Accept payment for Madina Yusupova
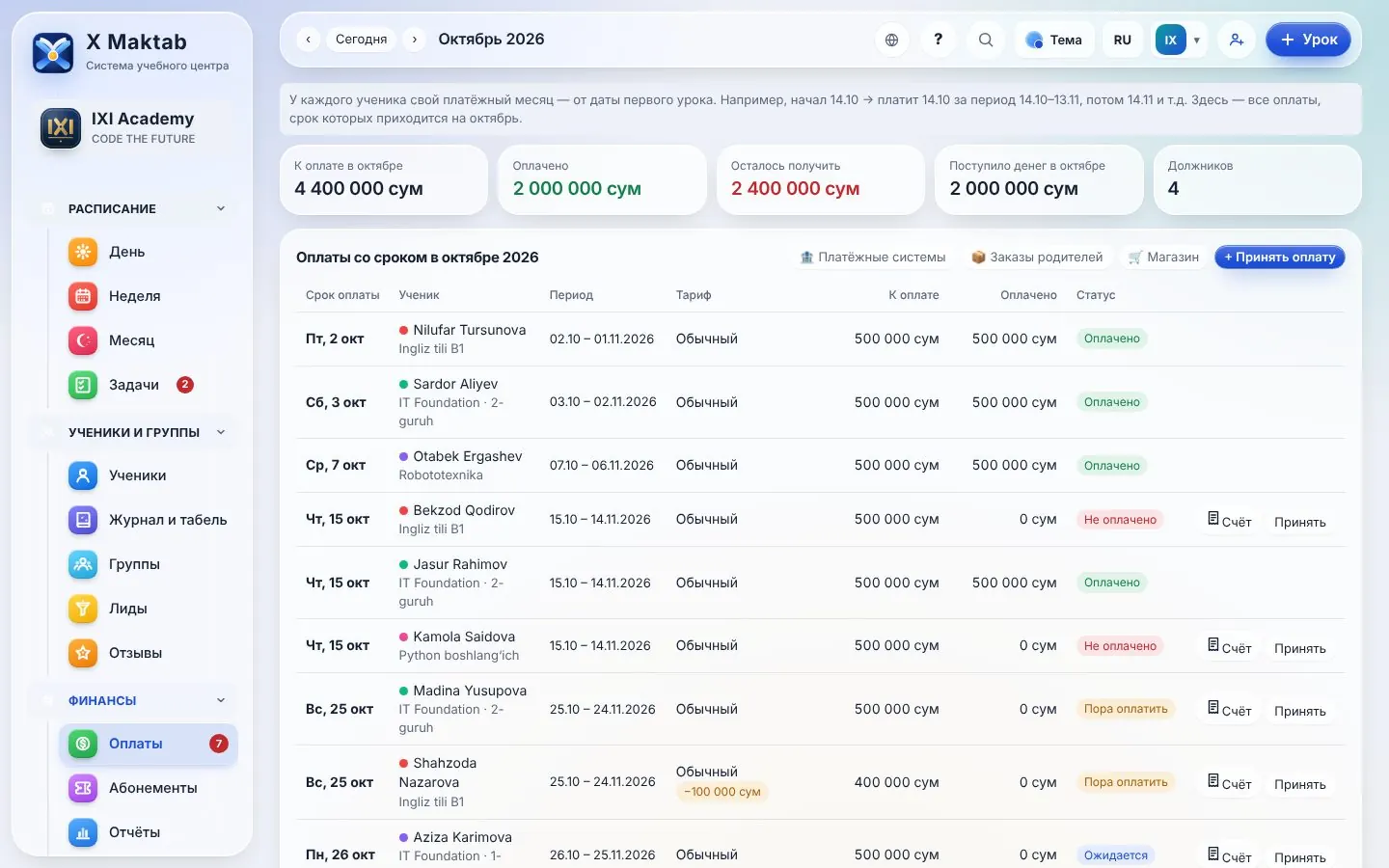The height and width of the screenshot is (868, 1389). (1299, 711)
